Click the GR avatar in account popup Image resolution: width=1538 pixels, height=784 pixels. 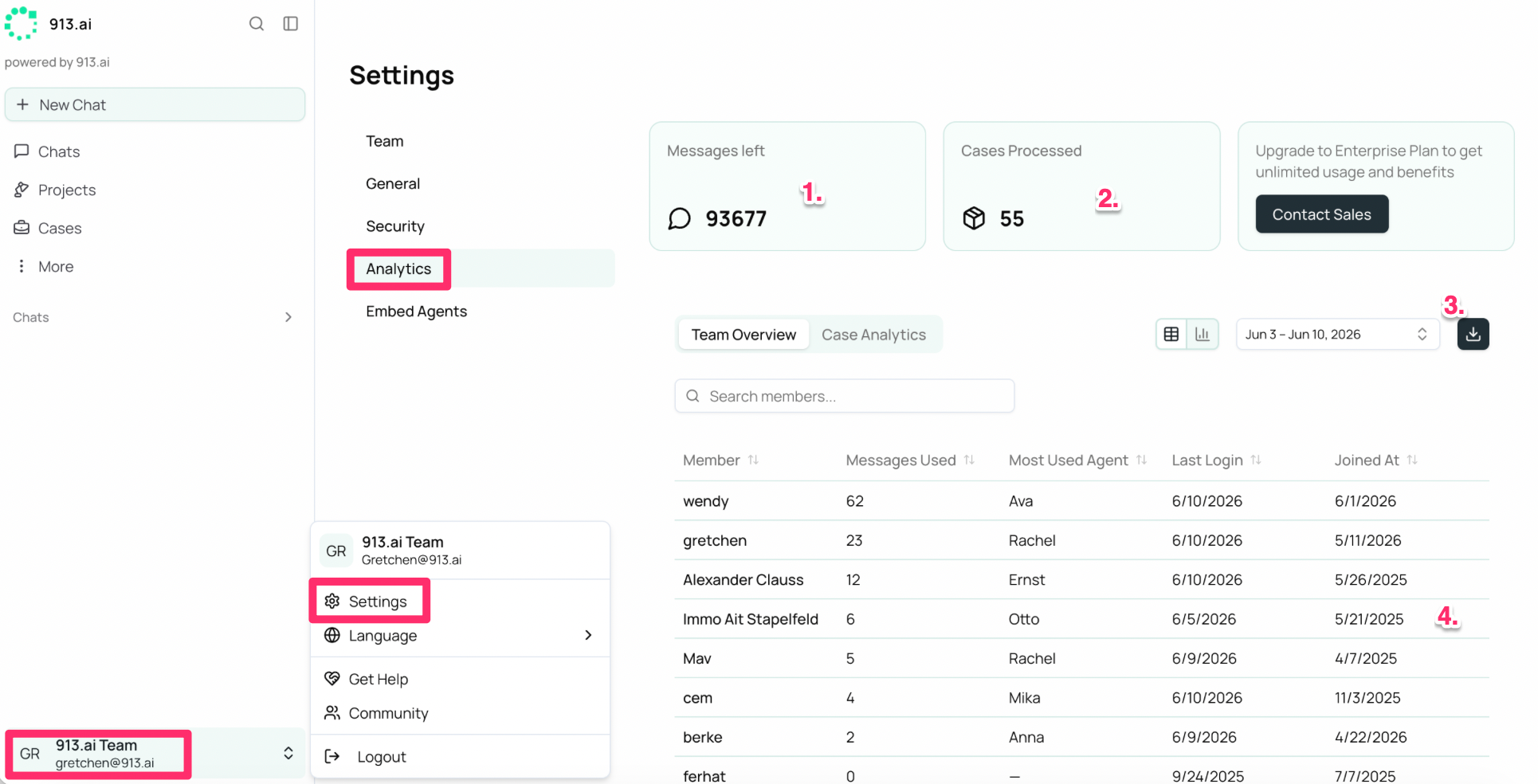(336, 551)
